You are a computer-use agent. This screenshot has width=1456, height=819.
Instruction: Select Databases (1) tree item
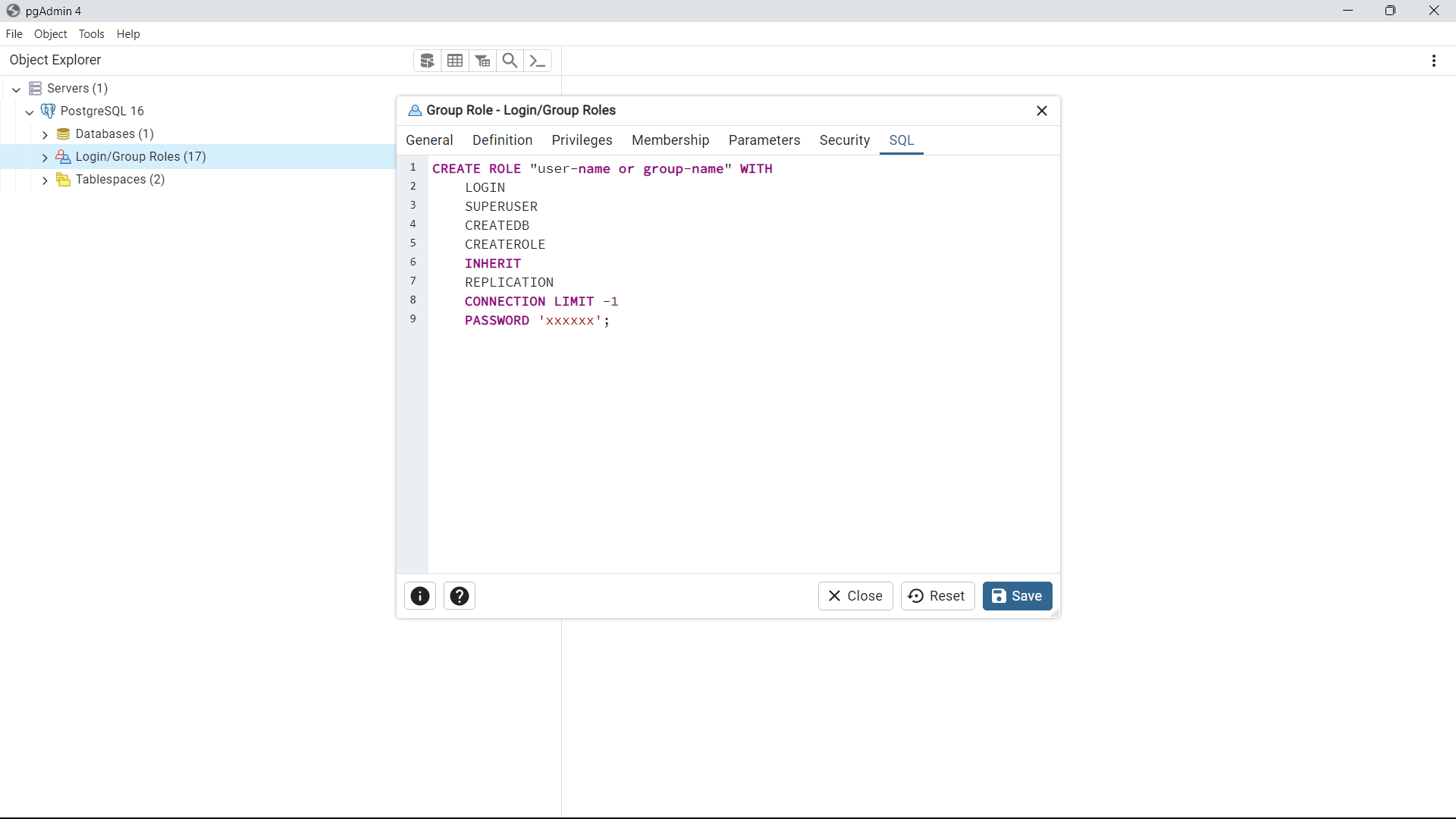pyautogui.click(x=115, y=134)
